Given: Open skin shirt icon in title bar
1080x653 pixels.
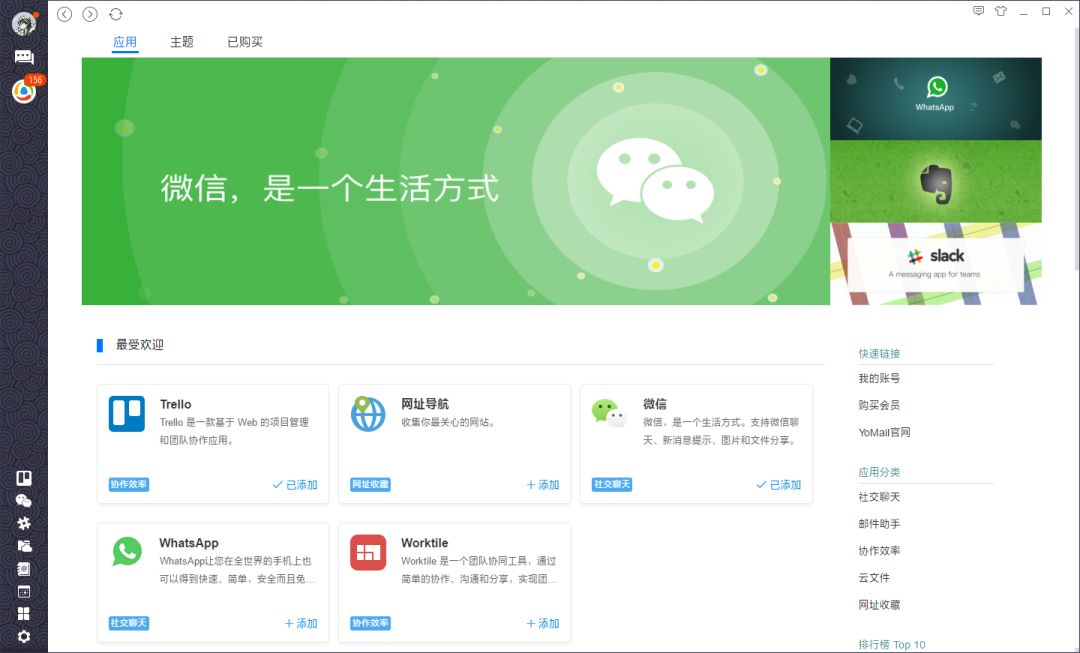Looking at the screenshot, I should (x=1001, y=11).
